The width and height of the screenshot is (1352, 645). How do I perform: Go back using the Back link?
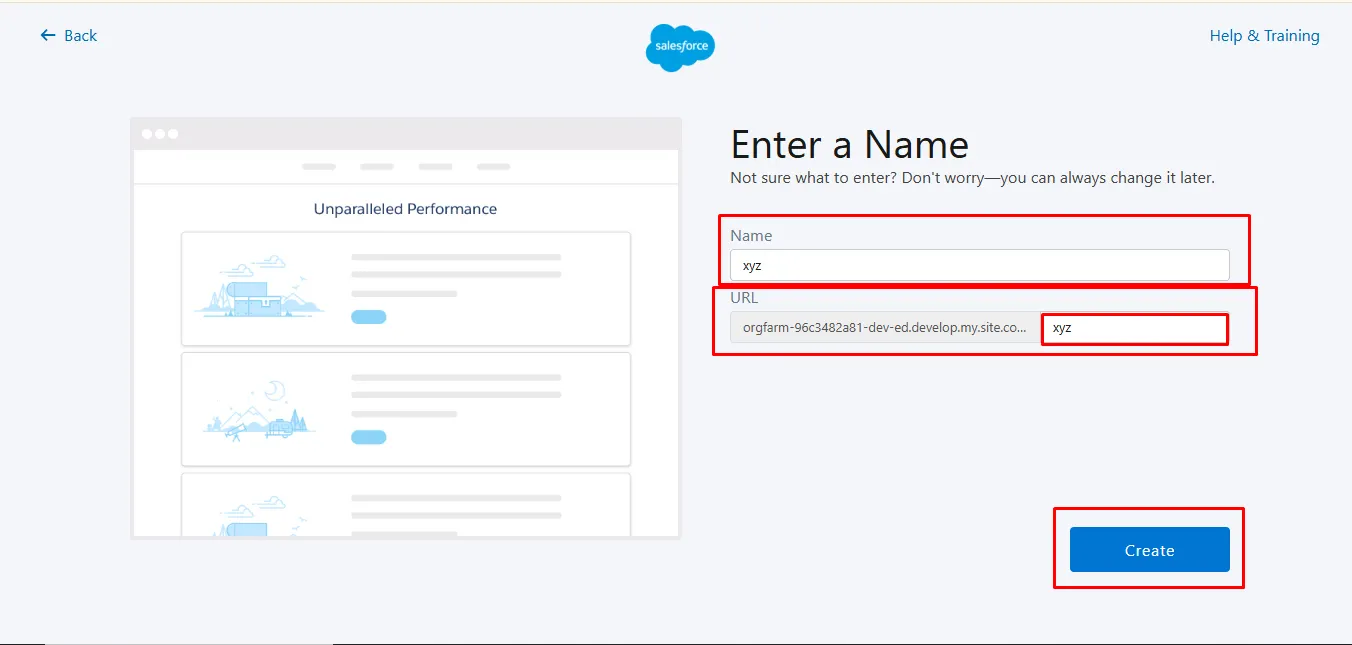68,35
